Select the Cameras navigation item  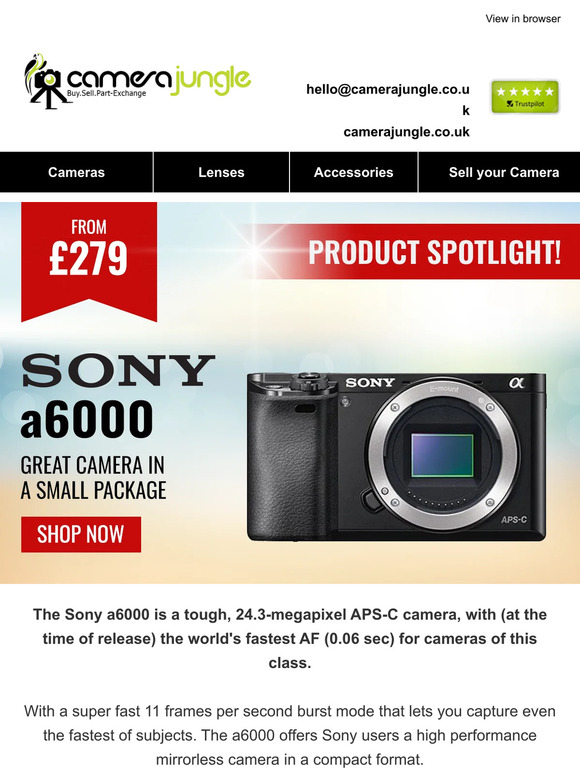(x=77, y=172)
